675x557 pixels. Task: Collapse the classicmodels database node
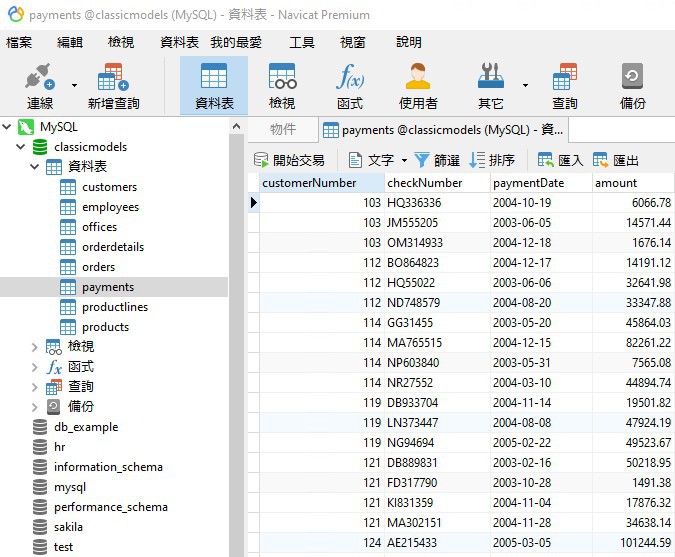(x=21, y=147)
